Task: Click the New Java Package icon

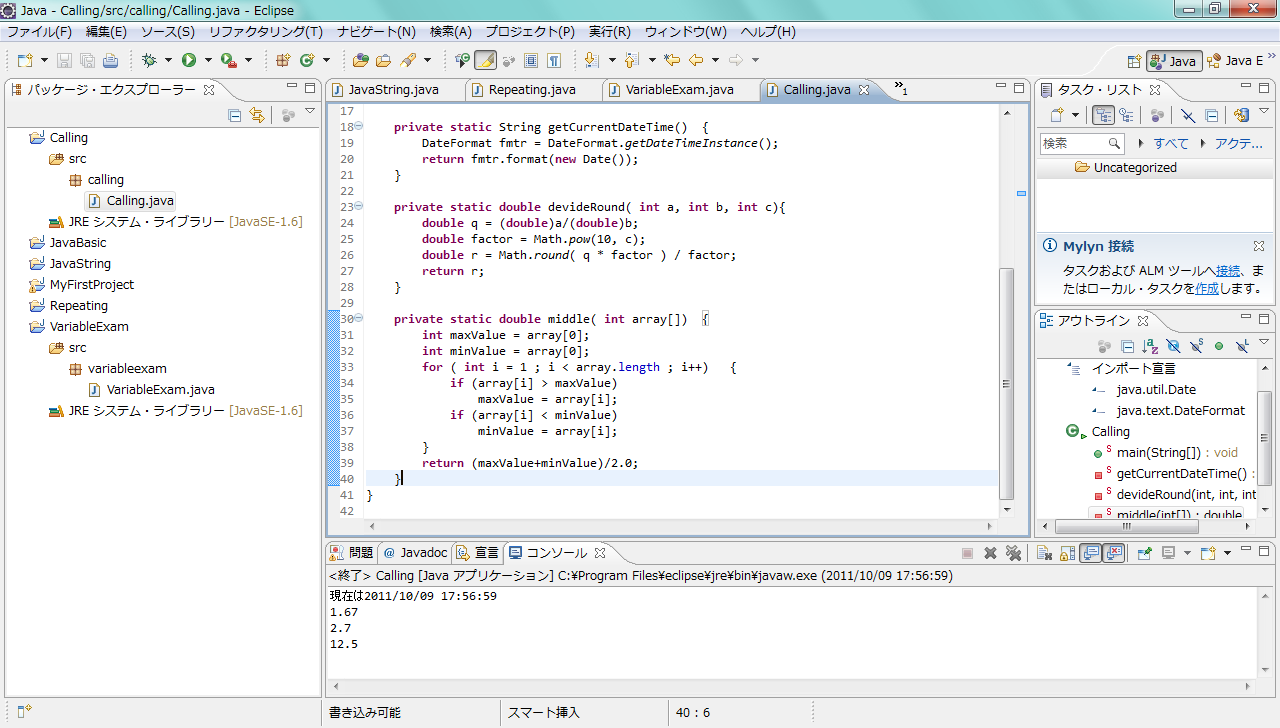Action: pos(283,60)
